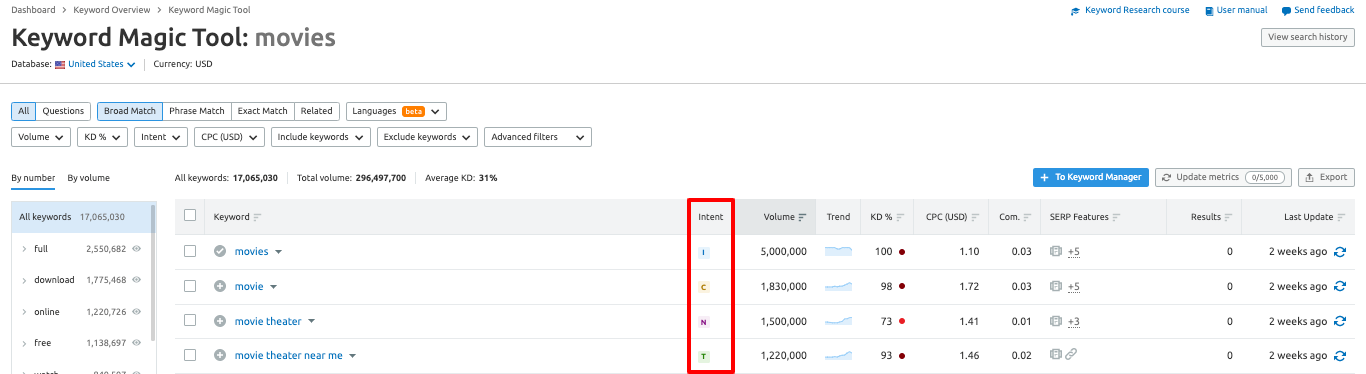
Task: Switch to Phrase Match tab
Action: 196,111
